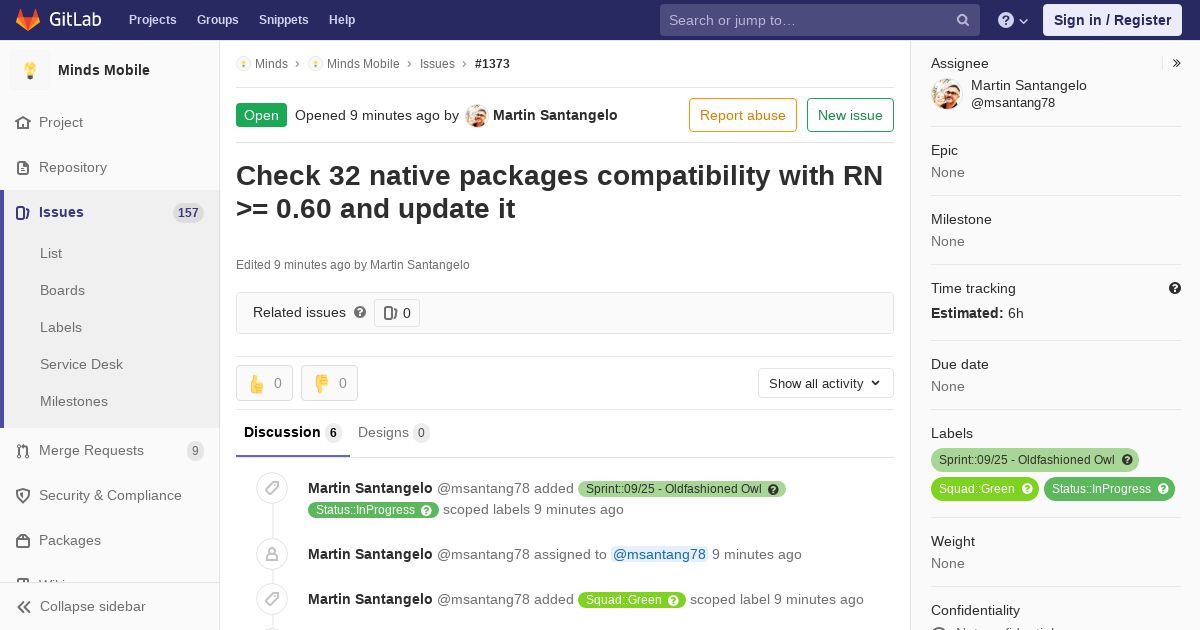Click the help icon on sidebar Status::InProgress label
This screenshot has height=630, width=1200.
(x=1163, y=489)
